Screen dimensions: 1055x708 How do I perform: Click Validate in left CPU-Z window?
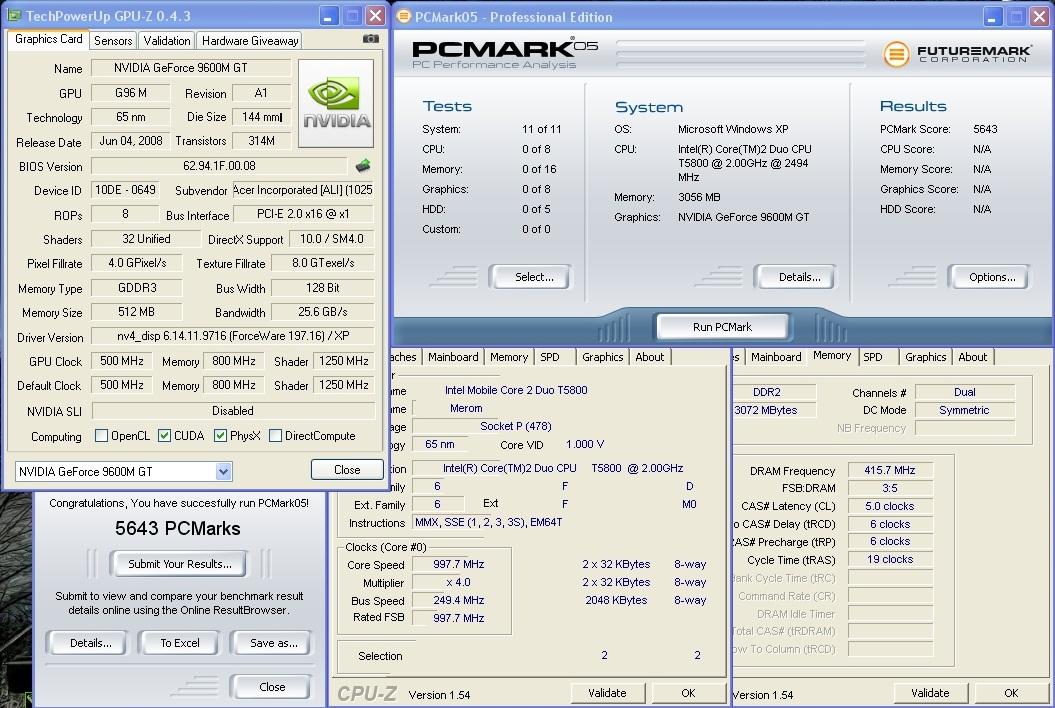coord(608,693)
